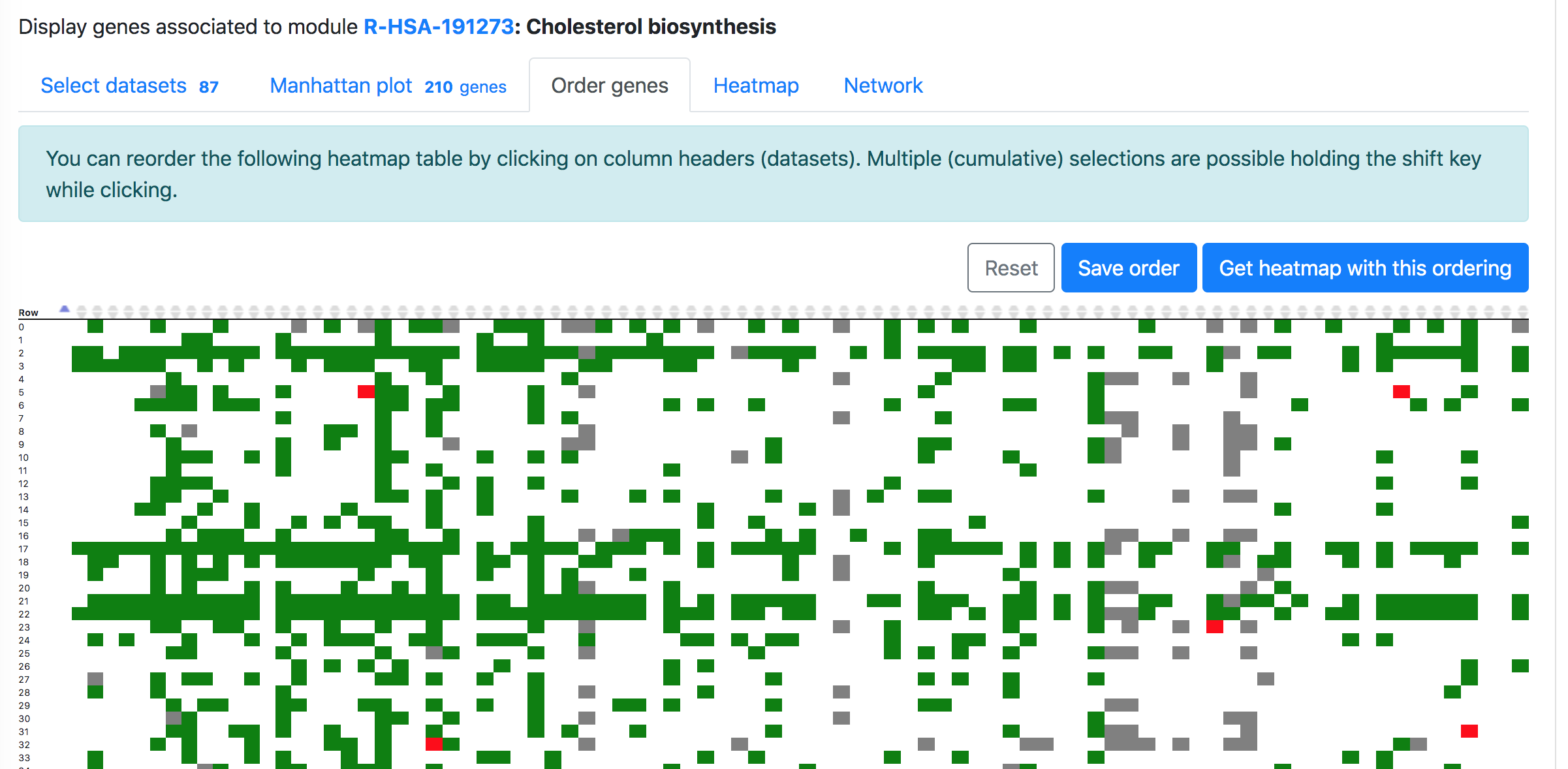The width and height of the screenshot is (1568, 769).
Task: Click the Save order button
Action: pos(1127,268)
